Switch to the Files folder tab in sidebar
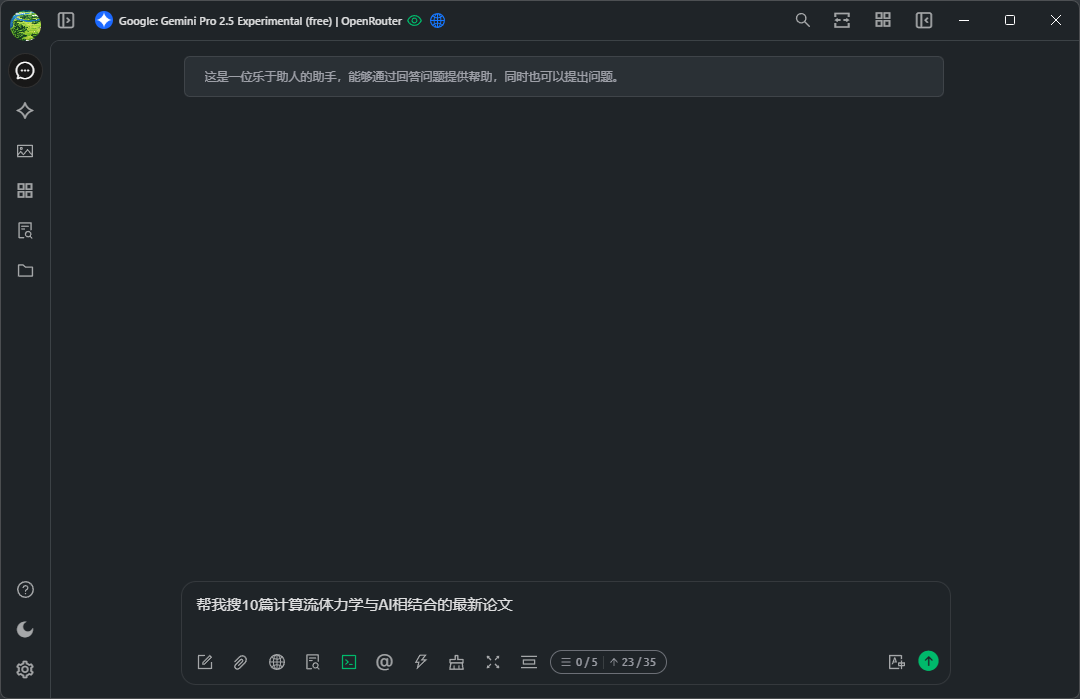The height and width of the screenshot is (699, 1080). (26, 271)
